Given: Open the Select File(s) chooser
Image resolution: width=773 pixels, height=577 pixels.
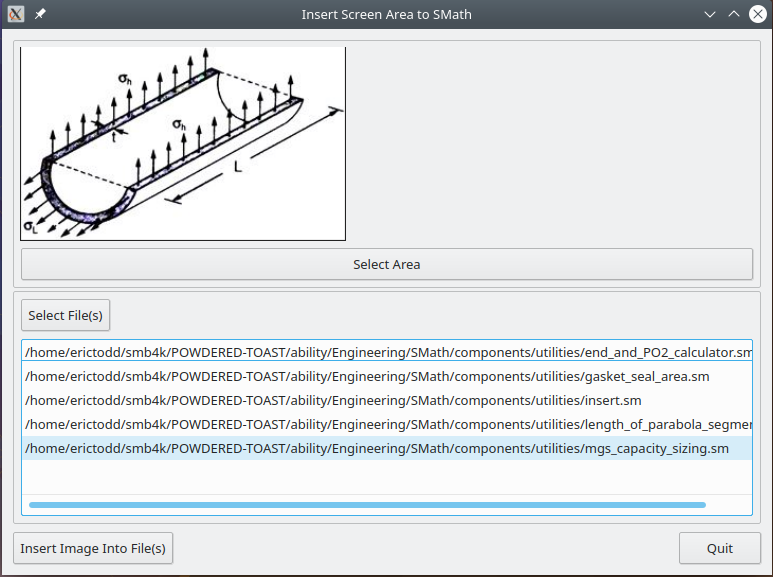Looking at the screenshot, I should [x=65, y=315].
